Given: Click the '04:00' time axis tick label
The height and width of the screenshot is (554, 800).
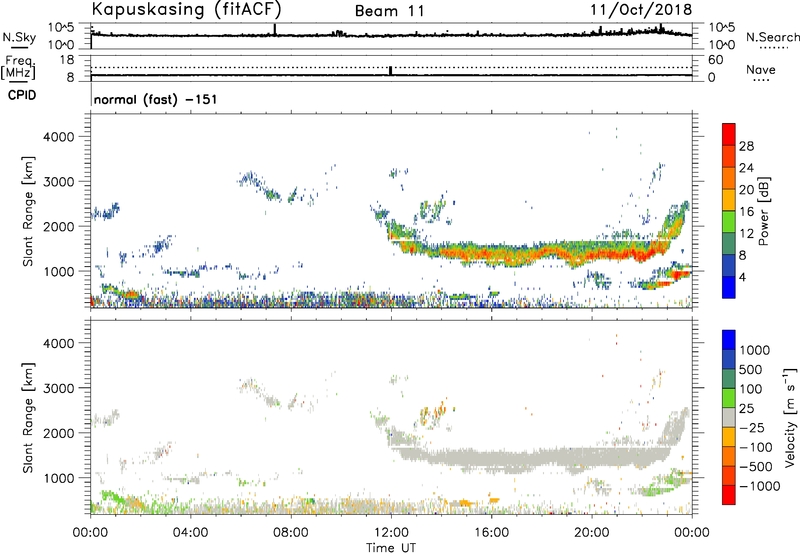Looking at the screenshot, I should (x=190, y=533).
